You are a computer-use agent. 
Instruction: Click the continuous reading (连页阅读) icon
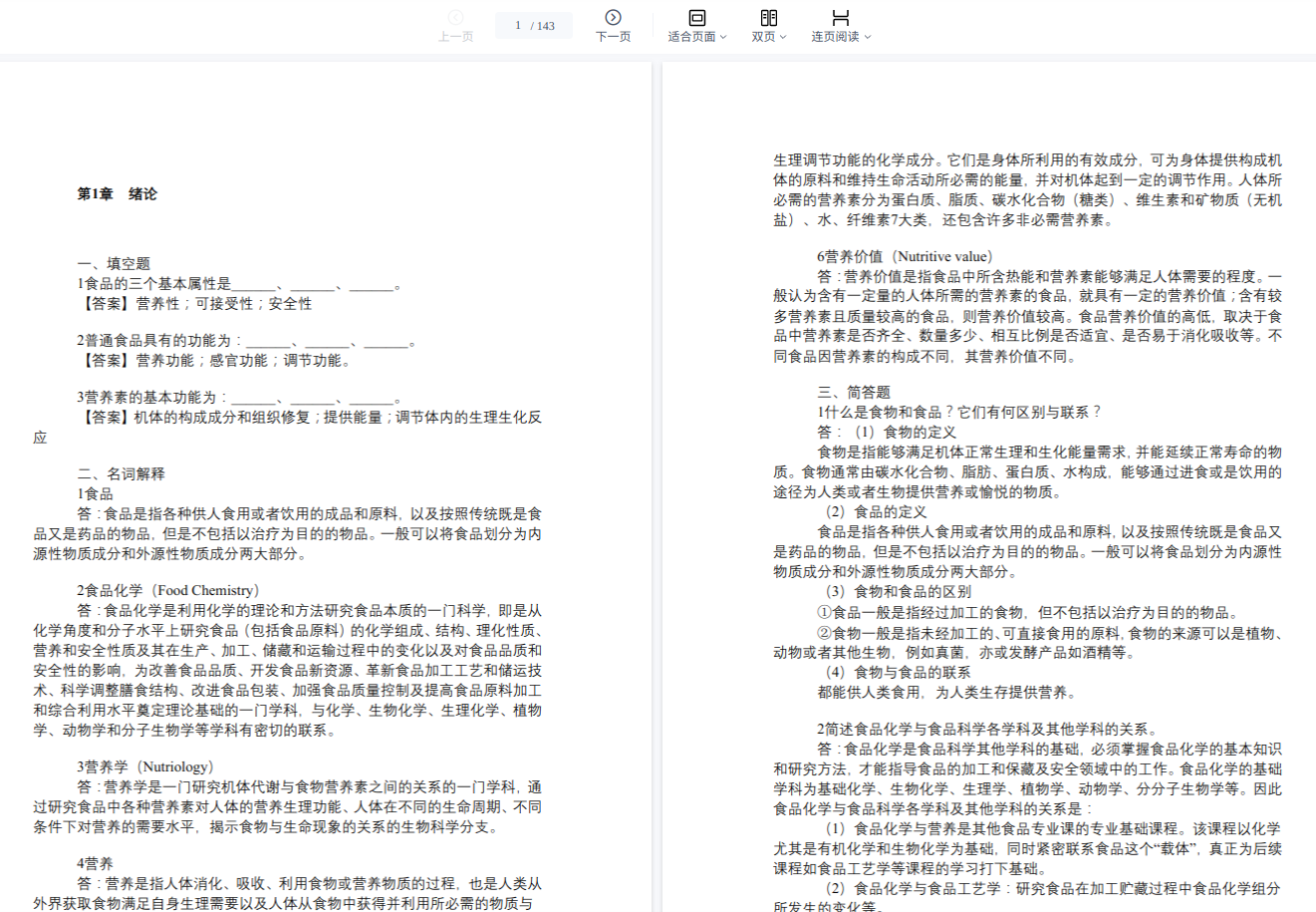click(841, 17)
